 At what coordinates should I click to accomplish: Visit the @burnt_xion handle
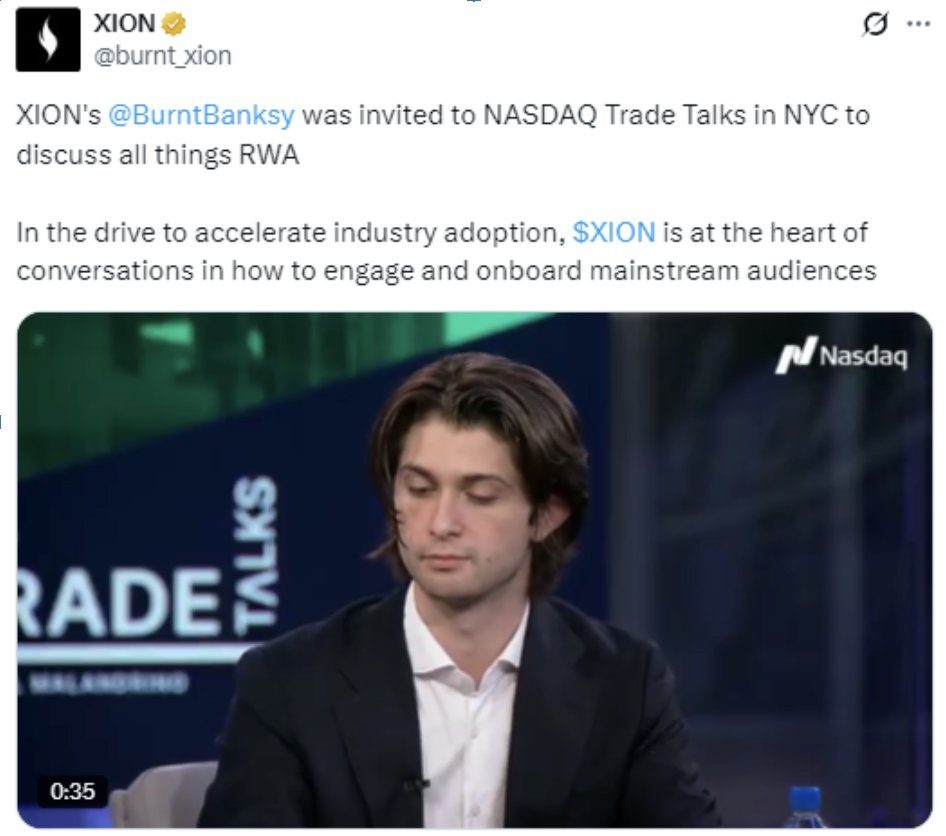(x=162, y=56)
